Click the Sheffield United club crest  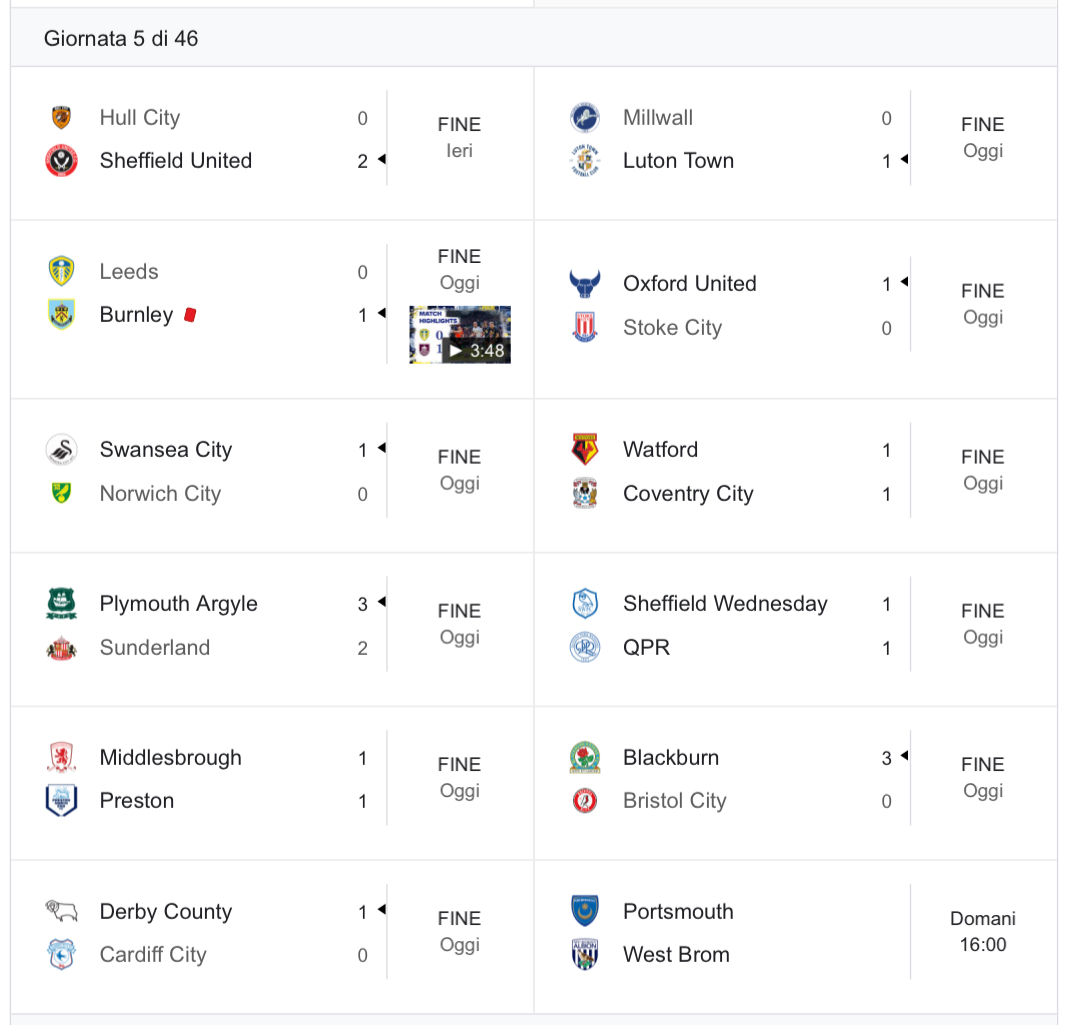[x=61, y=161]
